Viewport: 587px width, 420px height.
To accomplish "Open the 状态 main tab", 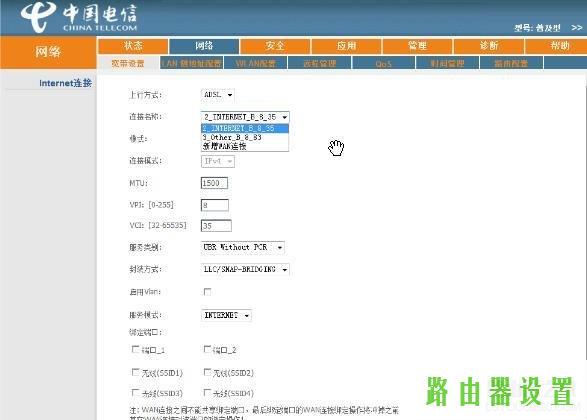I will (x=133, y=46).
